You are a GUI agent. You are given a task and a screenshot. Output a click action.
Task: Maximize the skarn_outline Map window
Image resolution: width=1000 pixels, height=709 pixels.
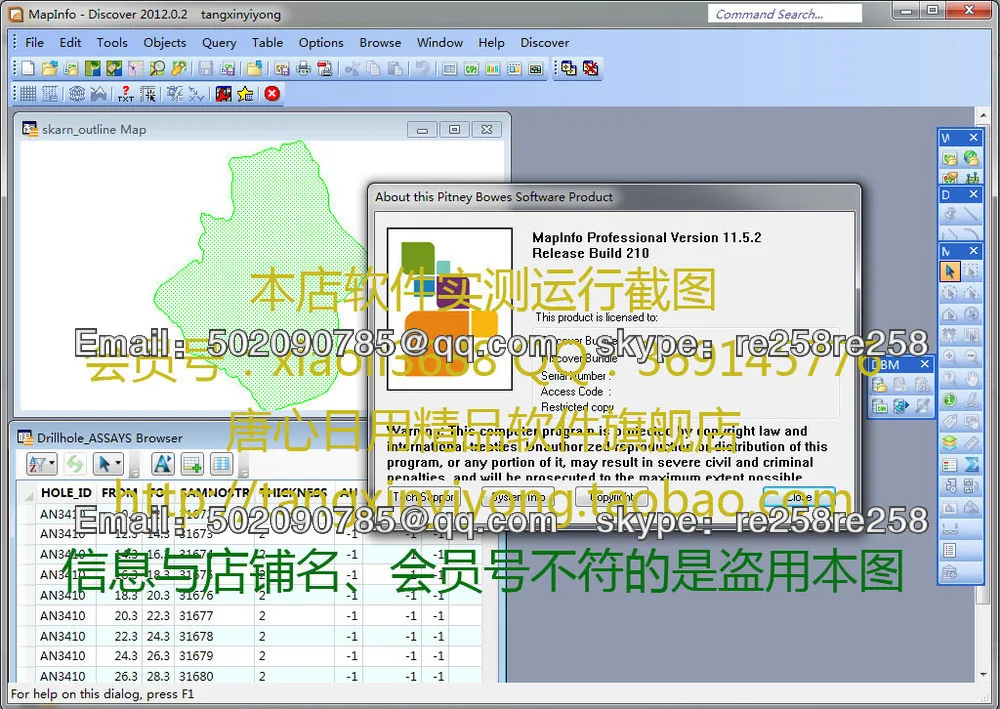tap(454, 129)
